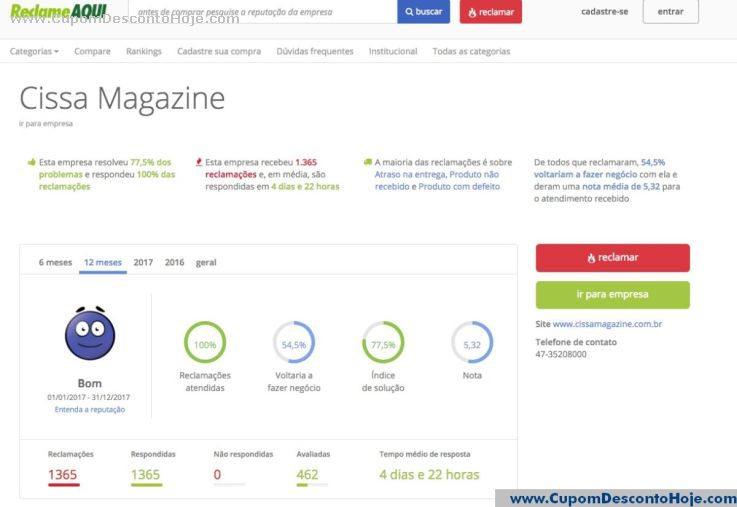Click the Respondidas count 1365 in green

145,475
